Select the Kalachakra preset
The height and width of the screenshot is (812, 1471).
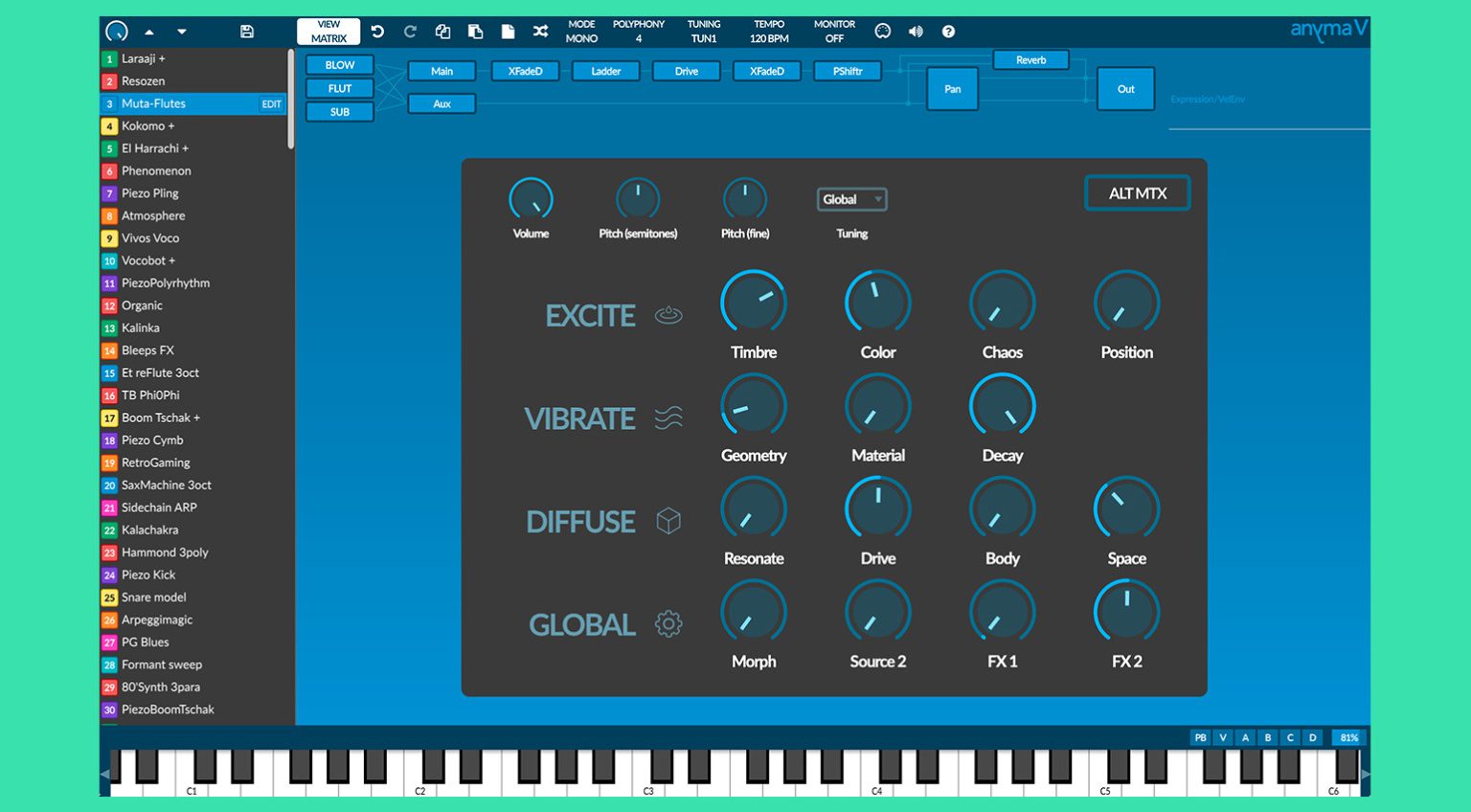[x=150, y=530]
